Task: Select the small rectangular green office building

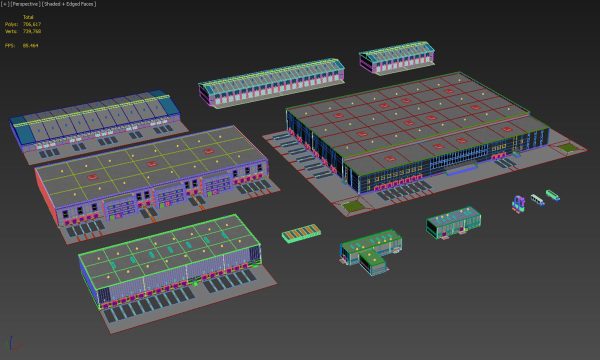Action: [x=454, y=223]
